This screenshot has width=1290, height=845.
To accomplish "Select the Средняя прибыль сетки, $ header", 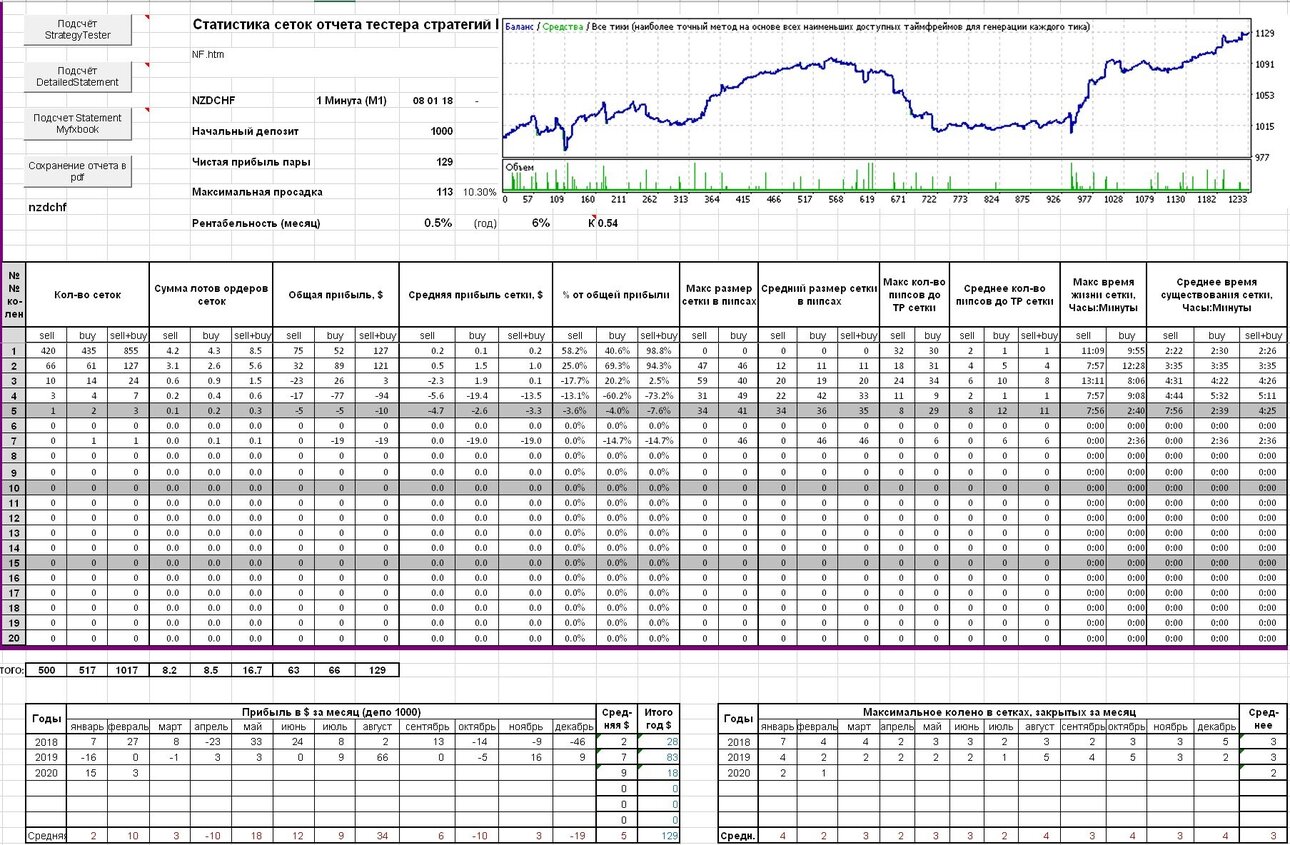I will [x=475, y=295].
